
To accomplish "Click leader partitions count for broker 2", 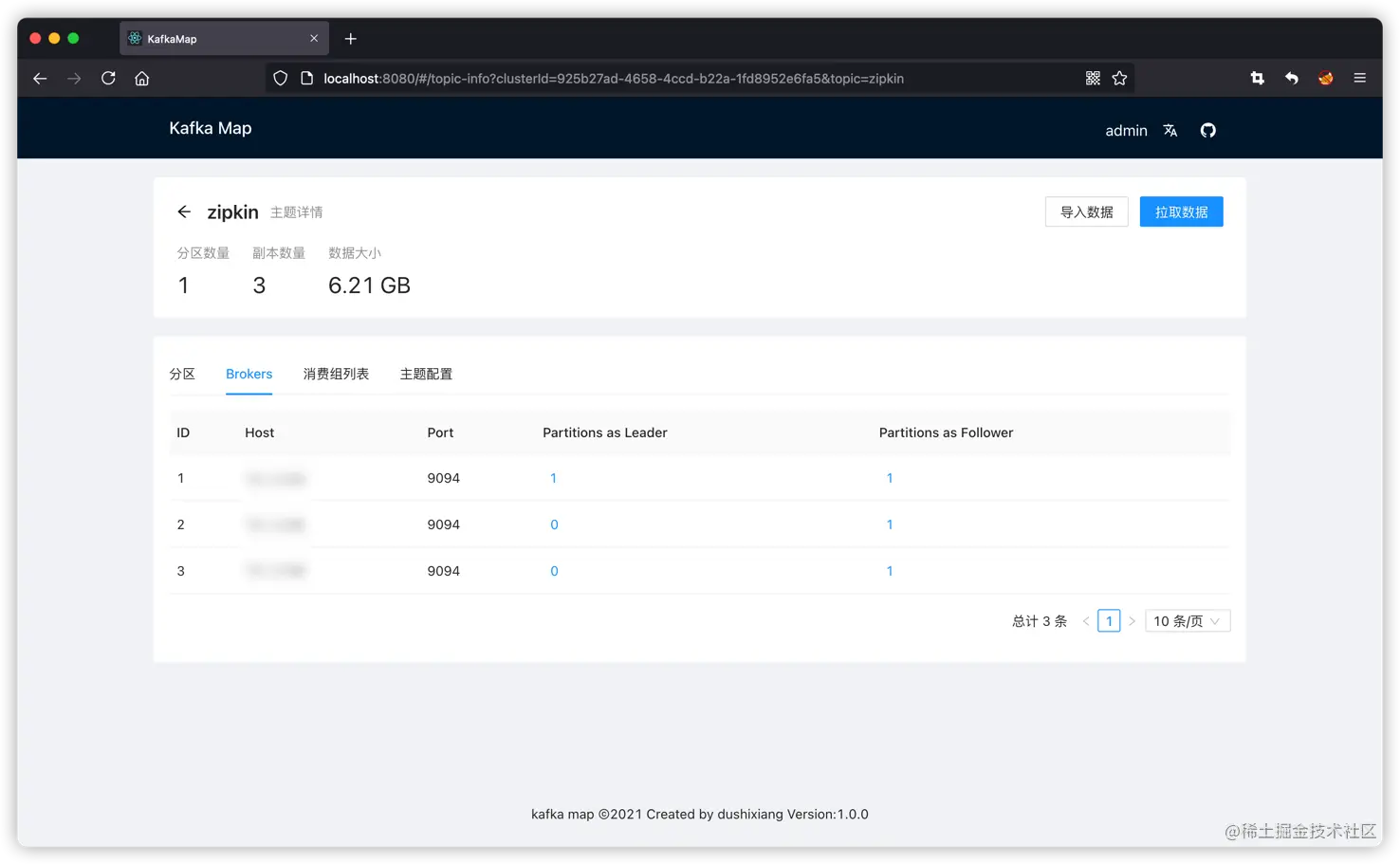I will pos(554,524).
